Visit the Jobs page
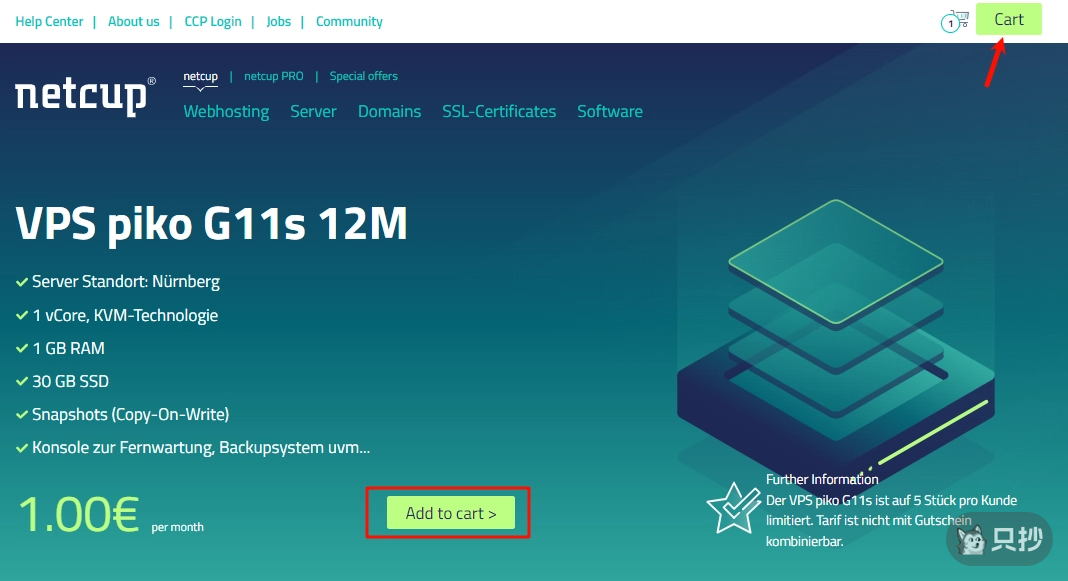 click(x=279, y=21)
